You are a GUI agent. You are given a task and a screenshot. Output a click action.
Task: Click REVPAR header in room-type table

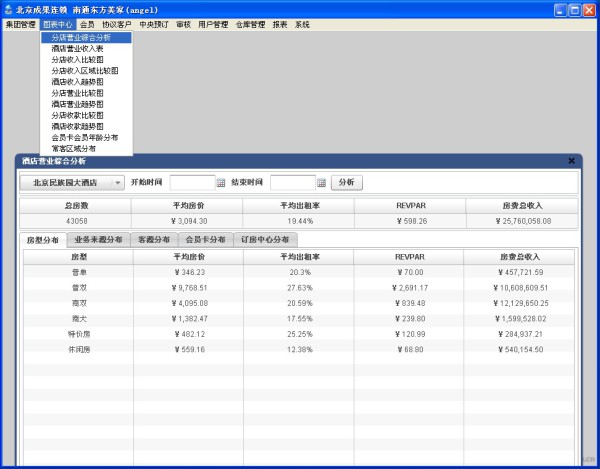[409, 257]
